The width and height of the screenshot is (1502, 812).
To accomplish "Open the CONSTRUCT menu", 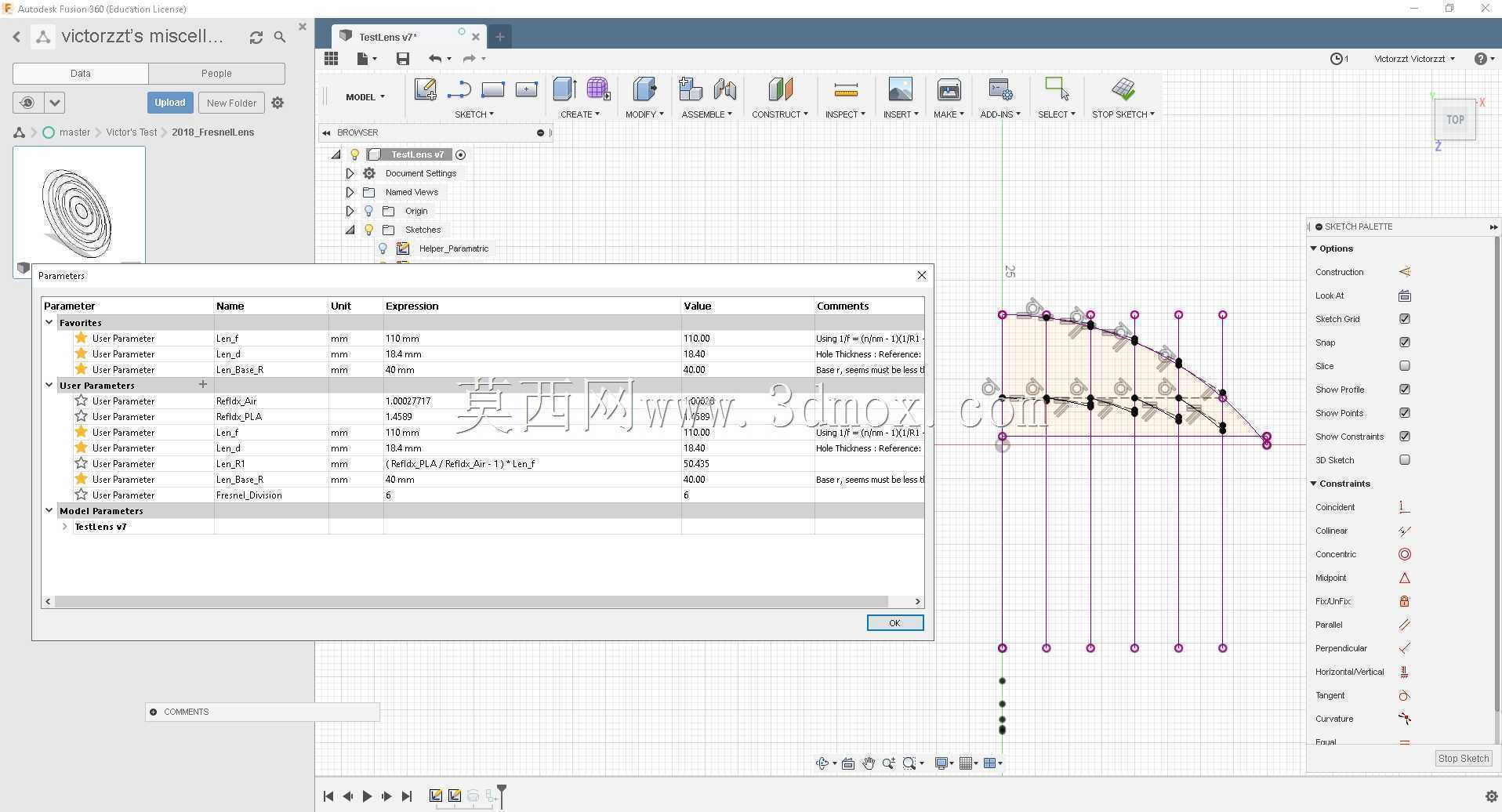I will pos(780,114).
